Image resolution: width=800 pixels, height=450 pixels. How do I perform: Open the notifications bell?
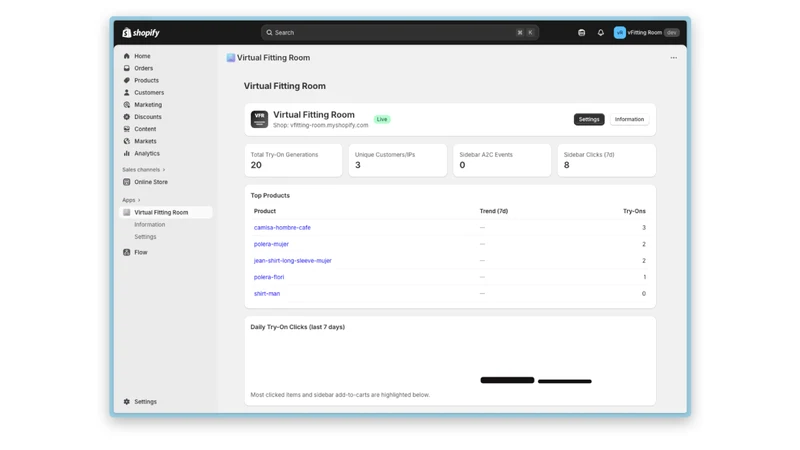601,33
